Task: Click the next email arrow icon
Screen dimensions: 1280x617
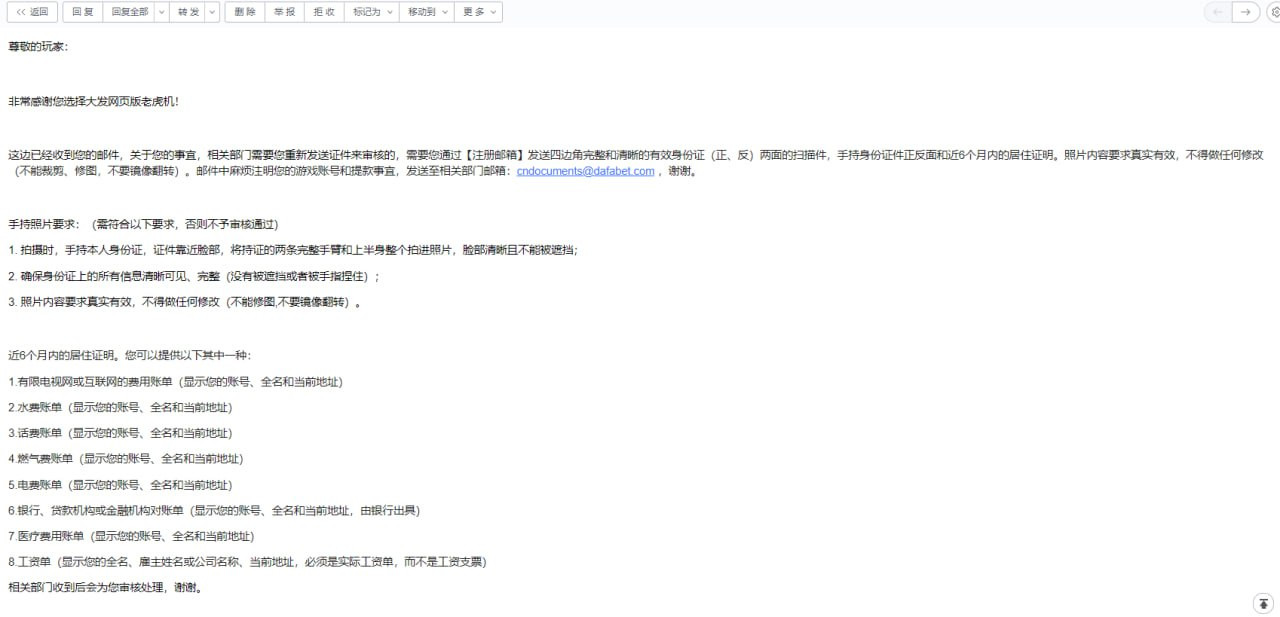Action: 1245,12
